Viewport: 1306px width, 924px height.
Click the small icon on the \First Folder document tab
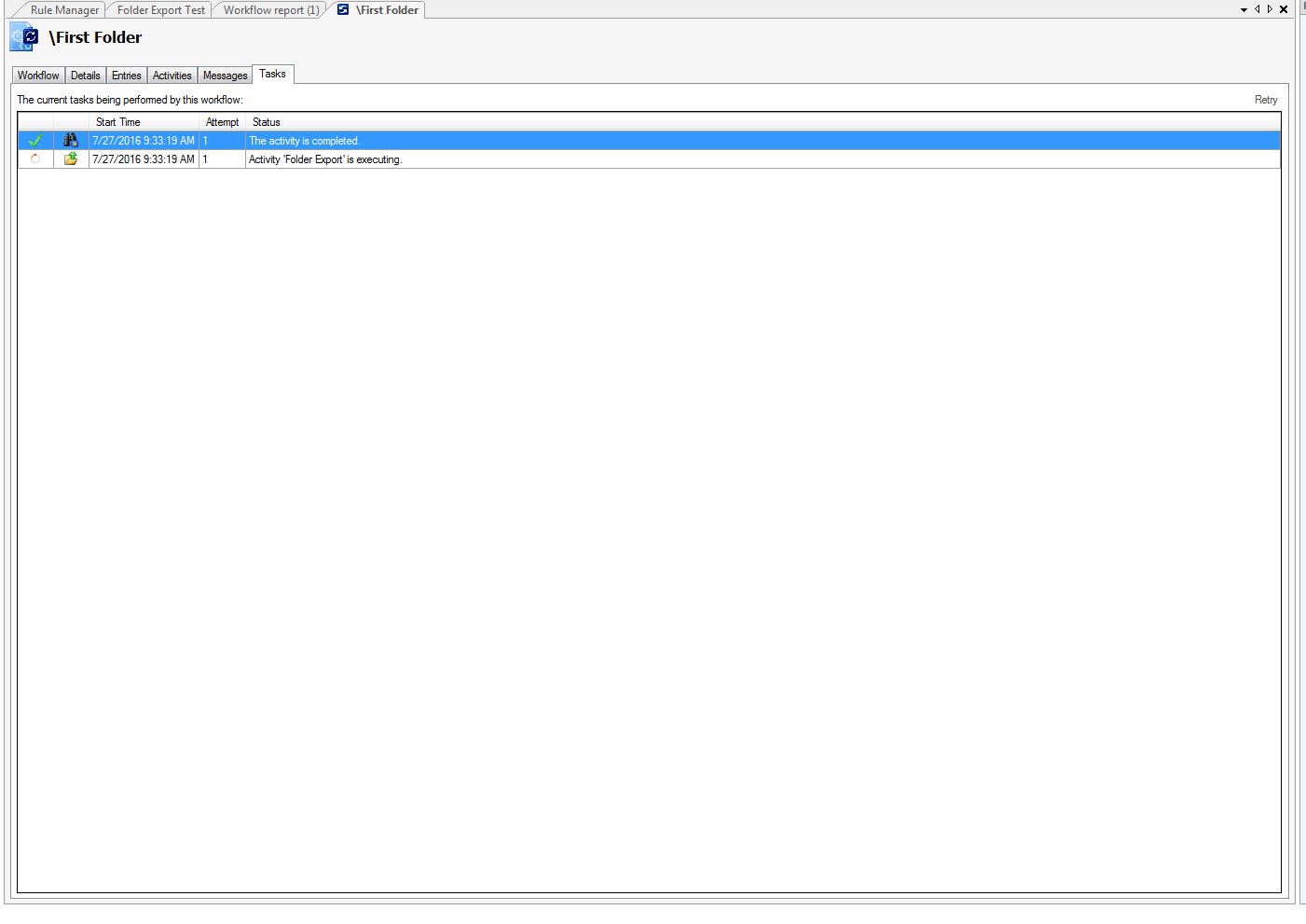point(343,9)
